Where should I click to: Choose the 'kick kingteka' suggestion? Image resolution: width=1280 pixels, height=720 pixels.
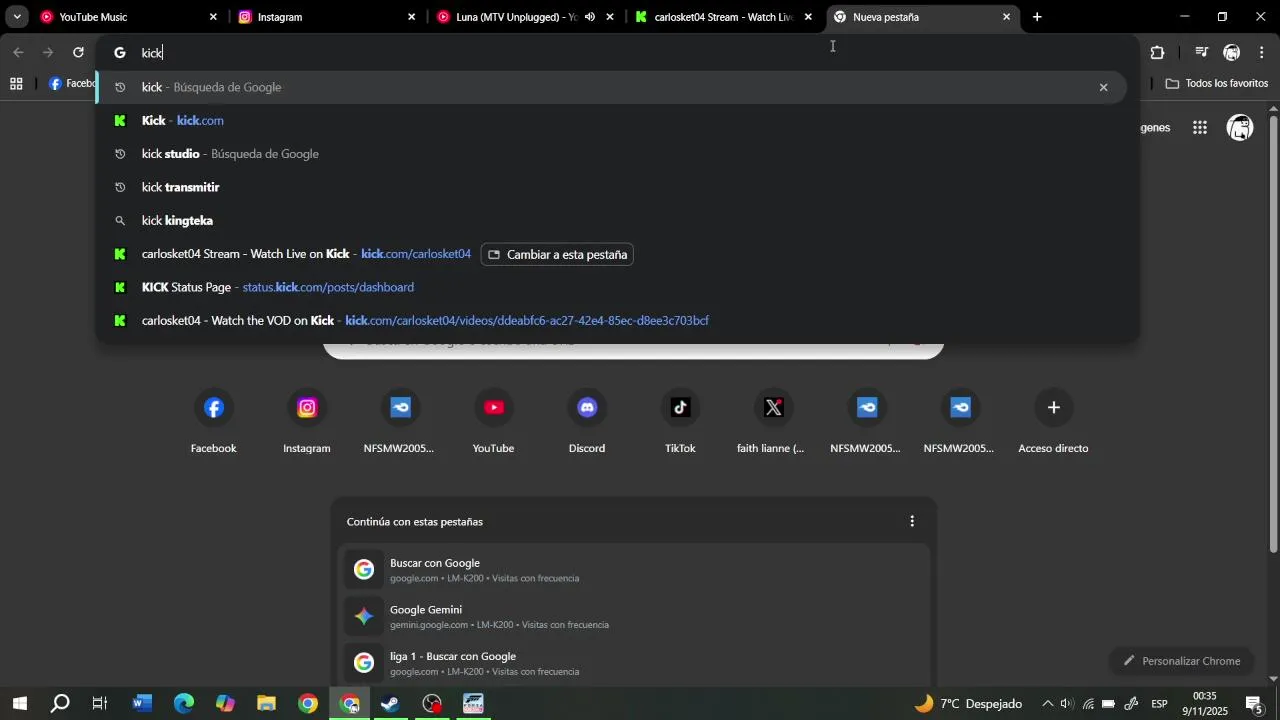pyautogui.click(x=612, y=220)
